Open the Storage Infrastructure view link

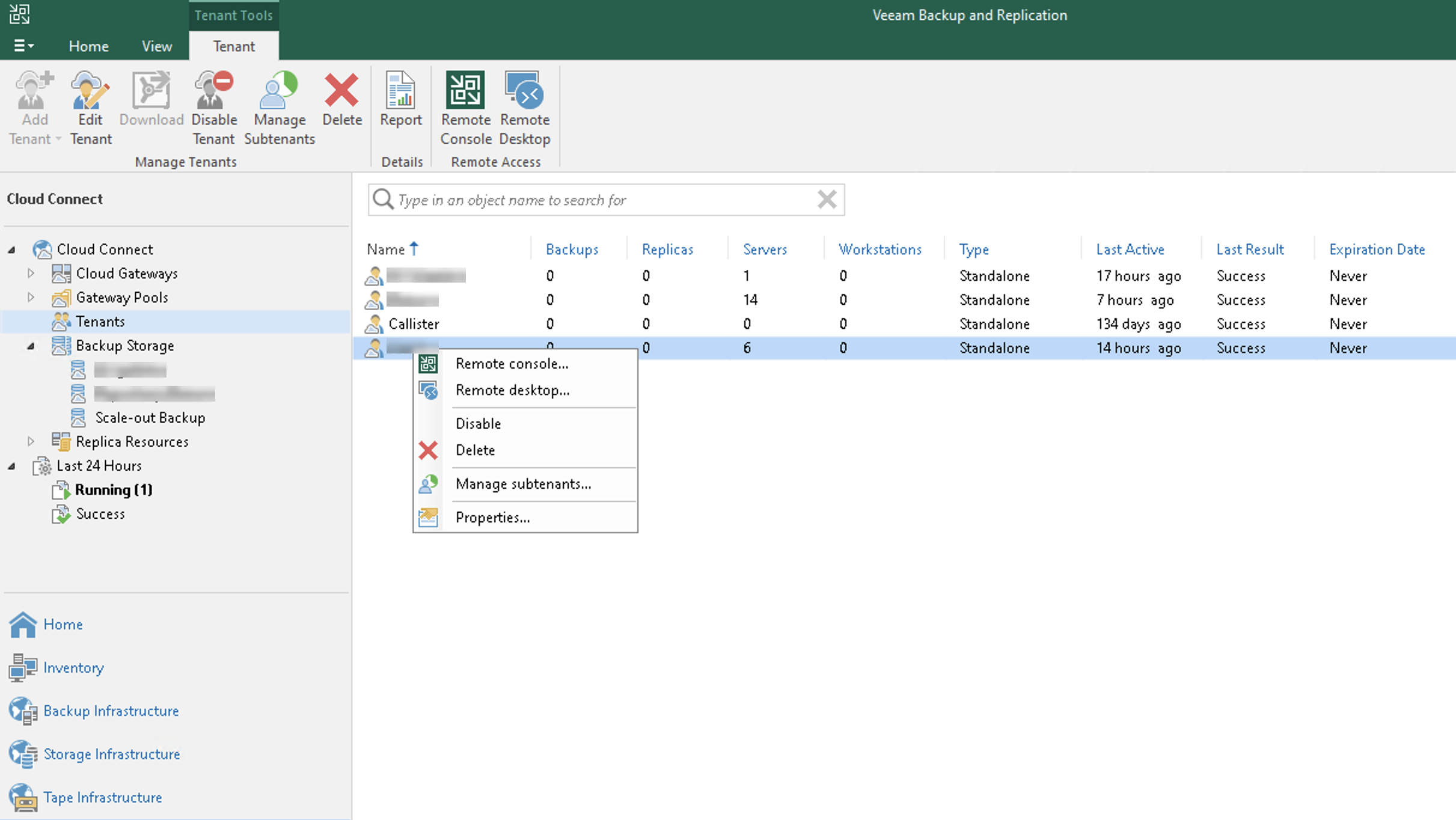(112, 754)
